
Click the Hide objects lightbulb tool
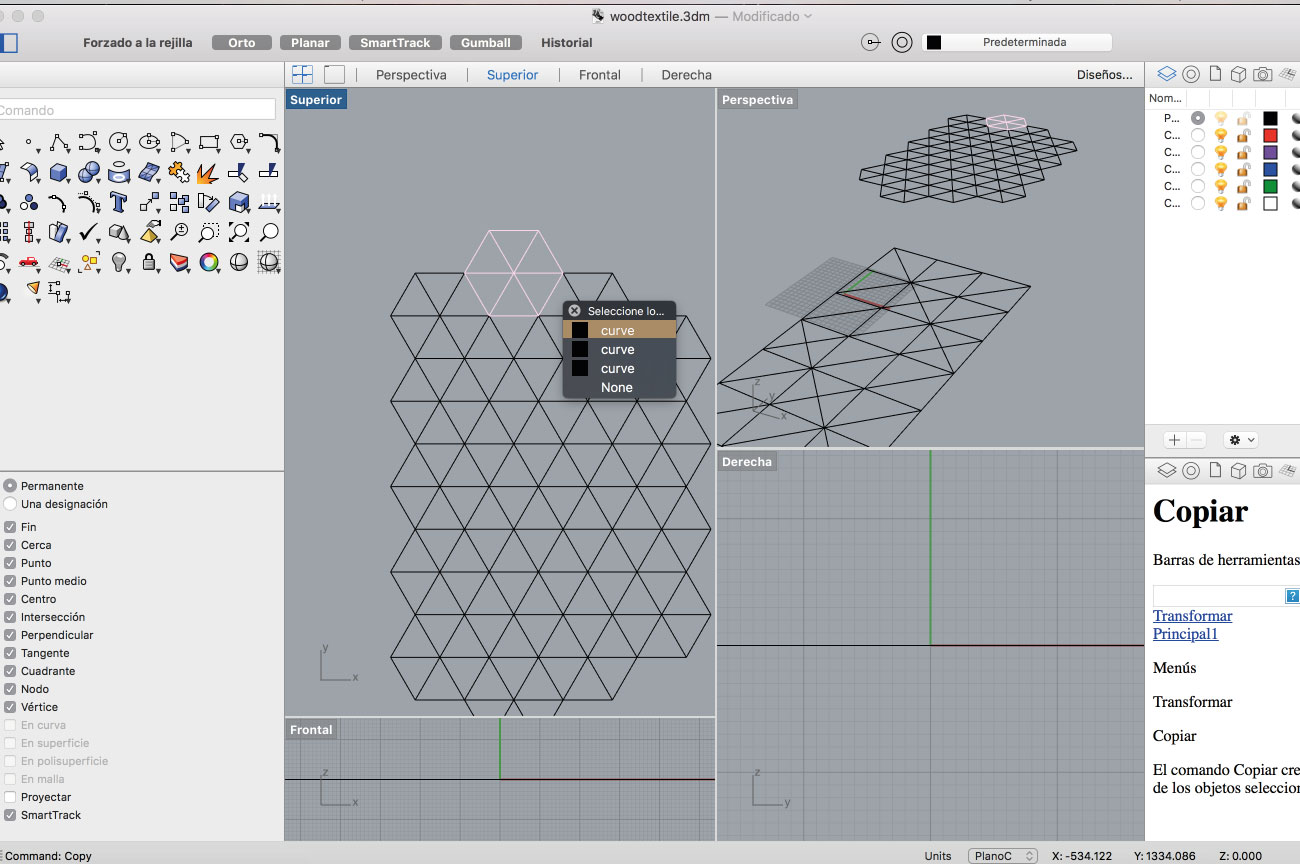click(118, 262)
